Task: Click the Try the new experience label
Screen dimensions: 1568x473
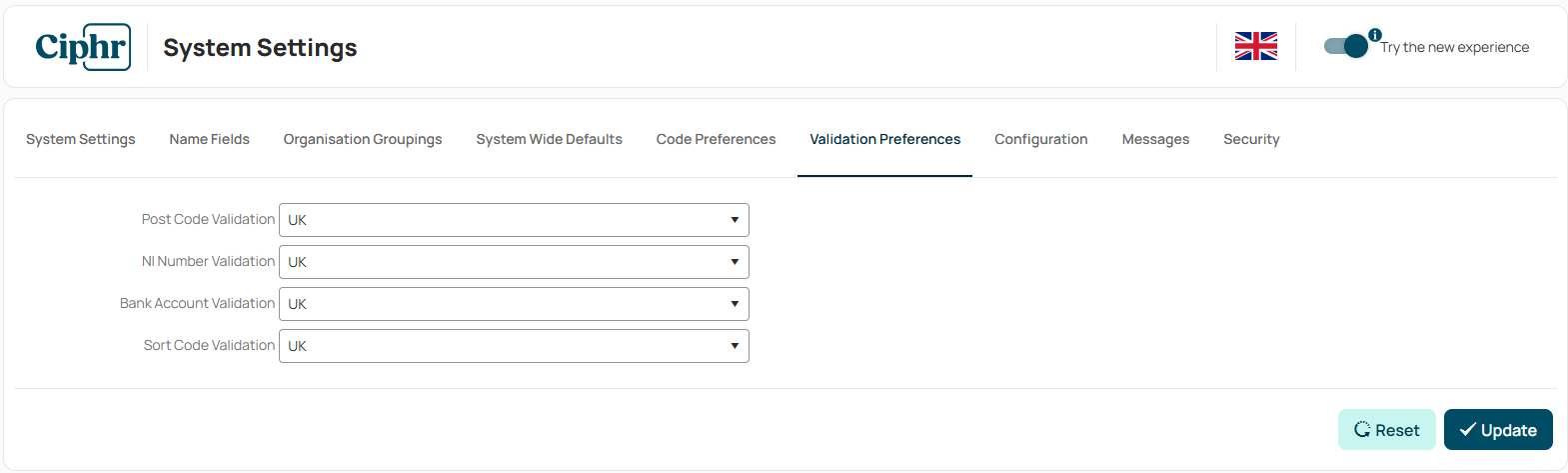Action: click(1455, 47)
